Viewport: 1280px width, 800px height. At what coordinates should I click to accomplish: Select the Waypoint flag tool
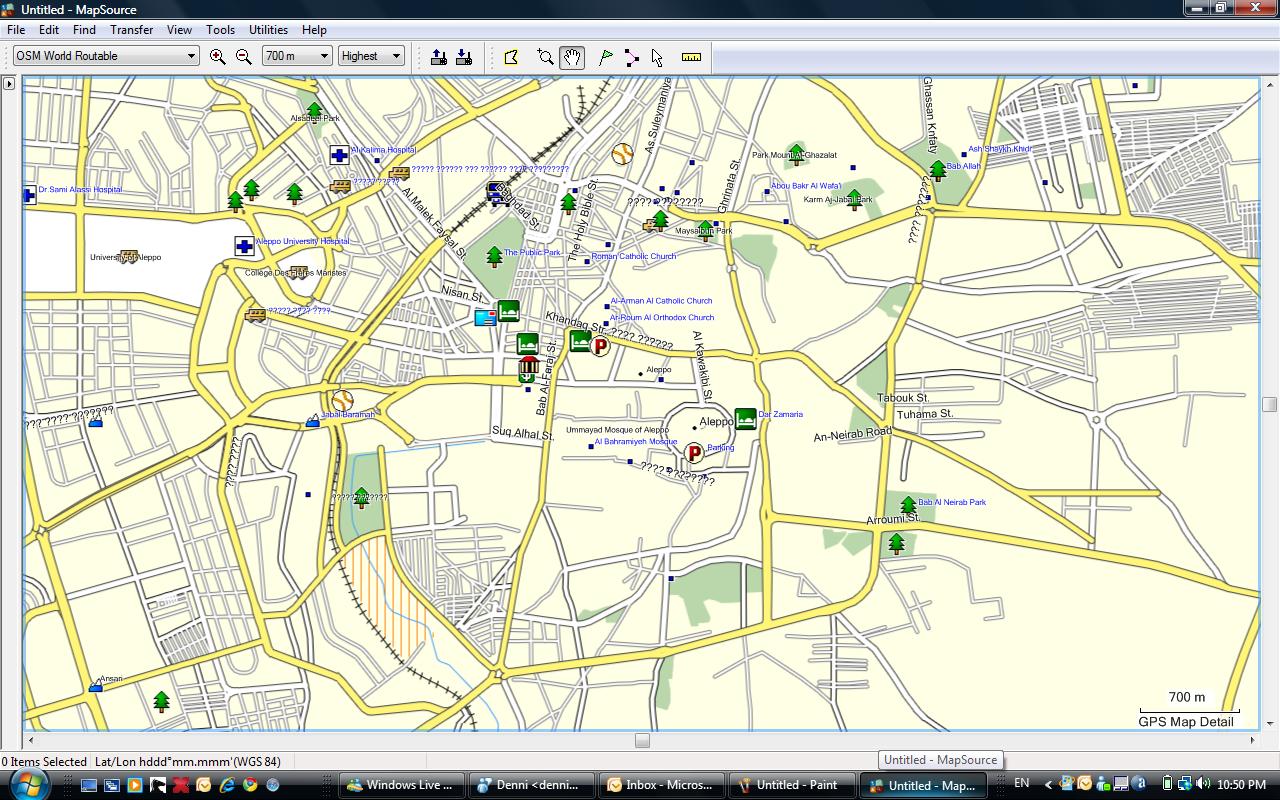point(606,57)
